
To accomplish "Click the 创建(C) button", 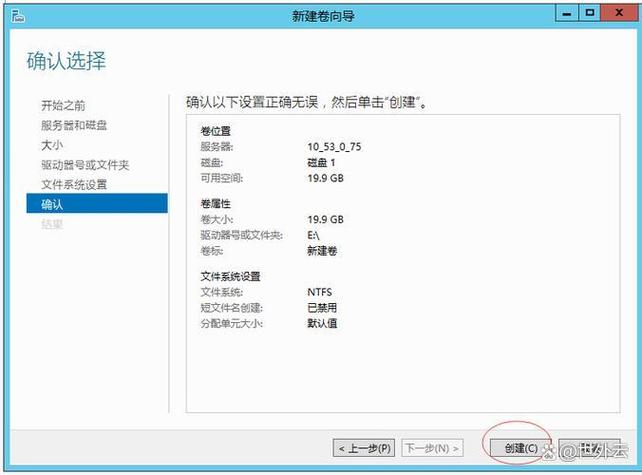I will 520,448.
